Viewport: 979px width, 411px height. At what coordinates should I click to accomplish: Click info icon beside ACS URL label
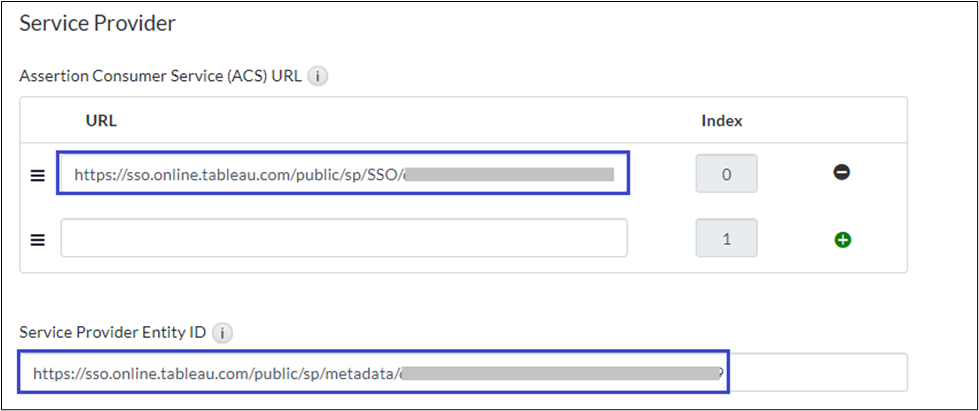(318, 76)
